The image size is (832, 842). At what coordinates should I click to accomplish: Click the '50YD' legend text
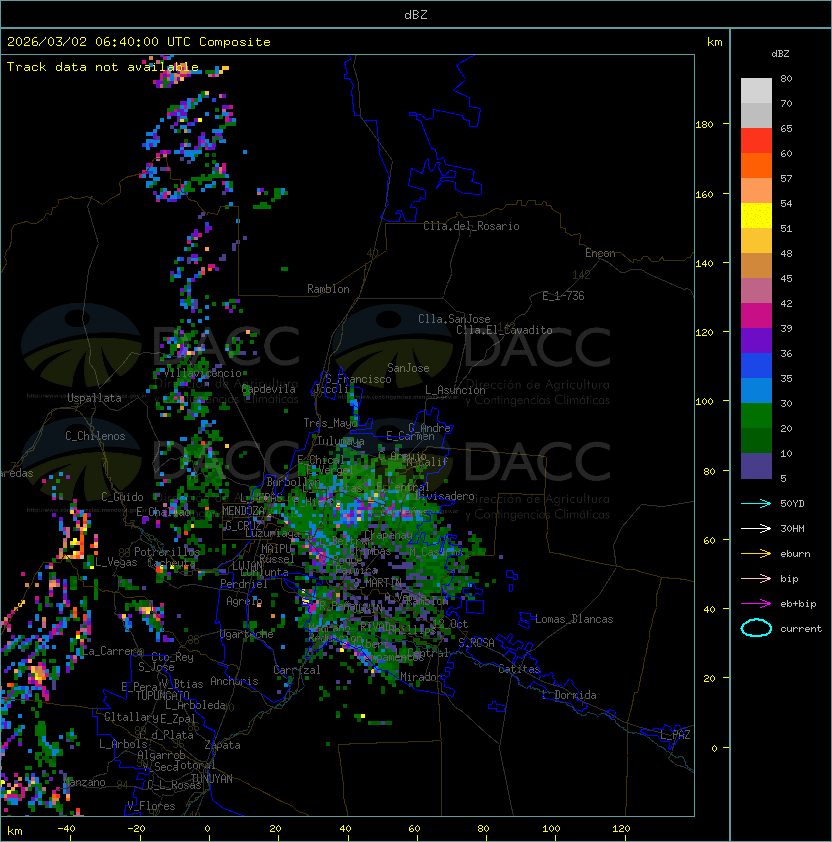[792, 503]
